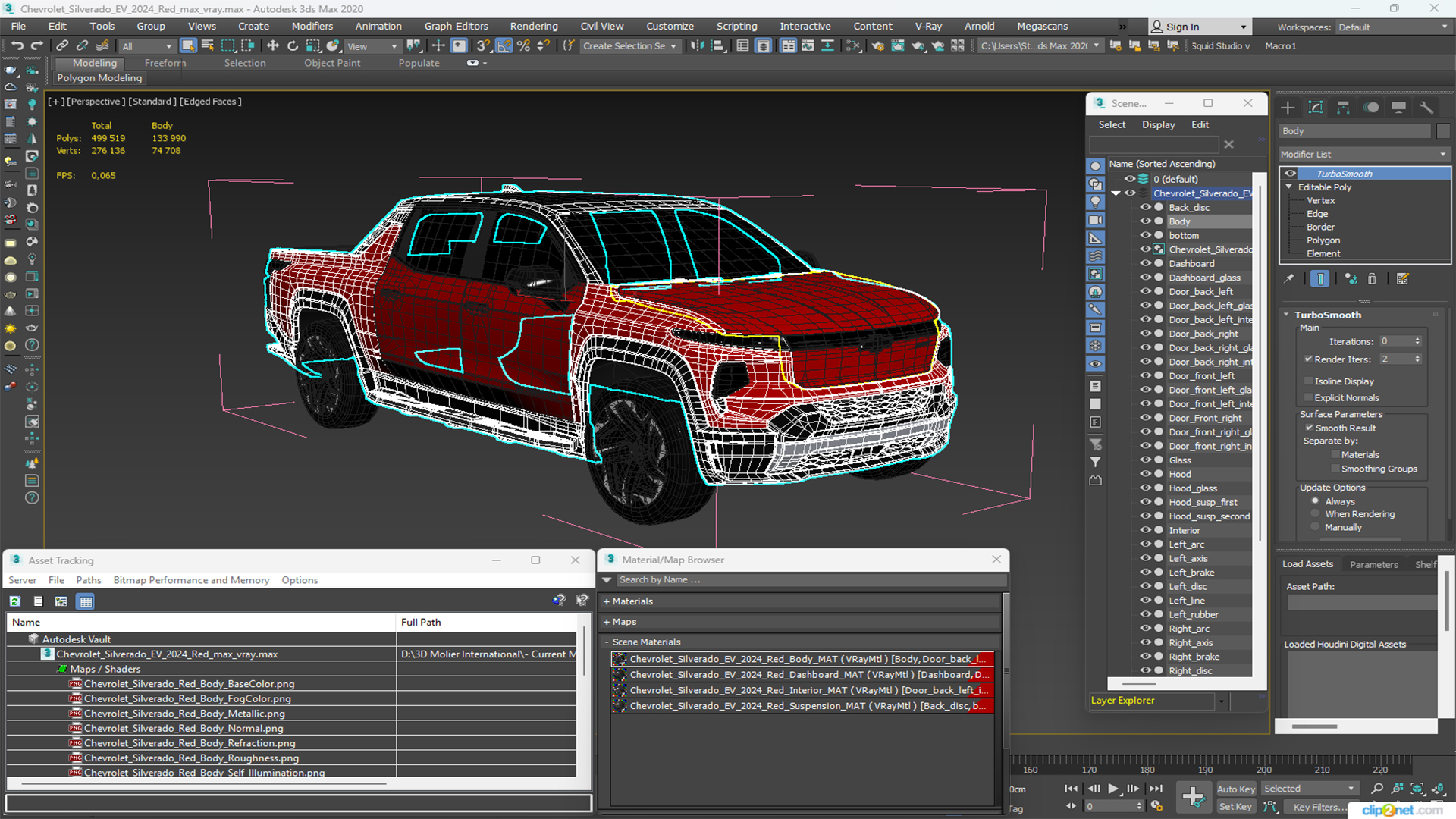Toggle the Angle Snap icon

click(x=504, y=45)
